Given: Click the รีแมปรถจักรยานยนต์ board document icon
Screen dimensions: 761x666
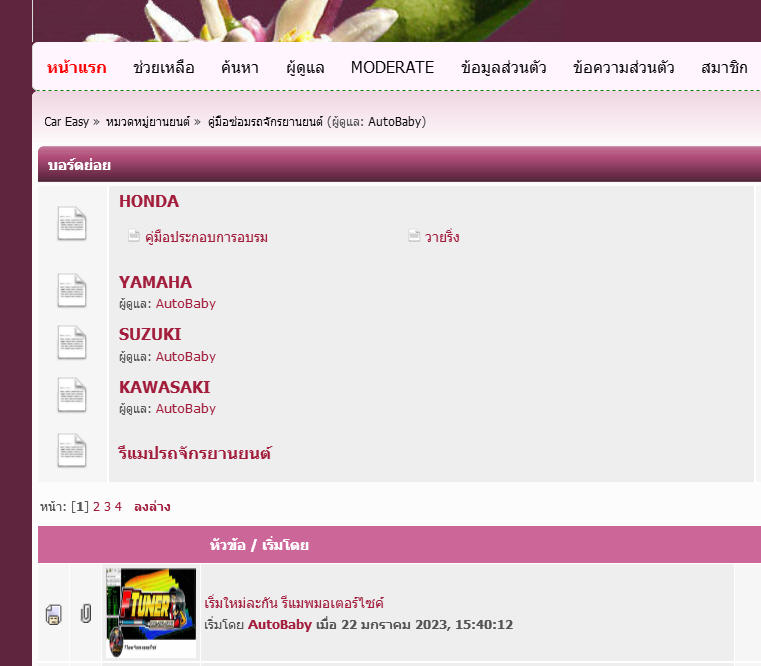Looking at the screenshot, I should coord(72,450).
